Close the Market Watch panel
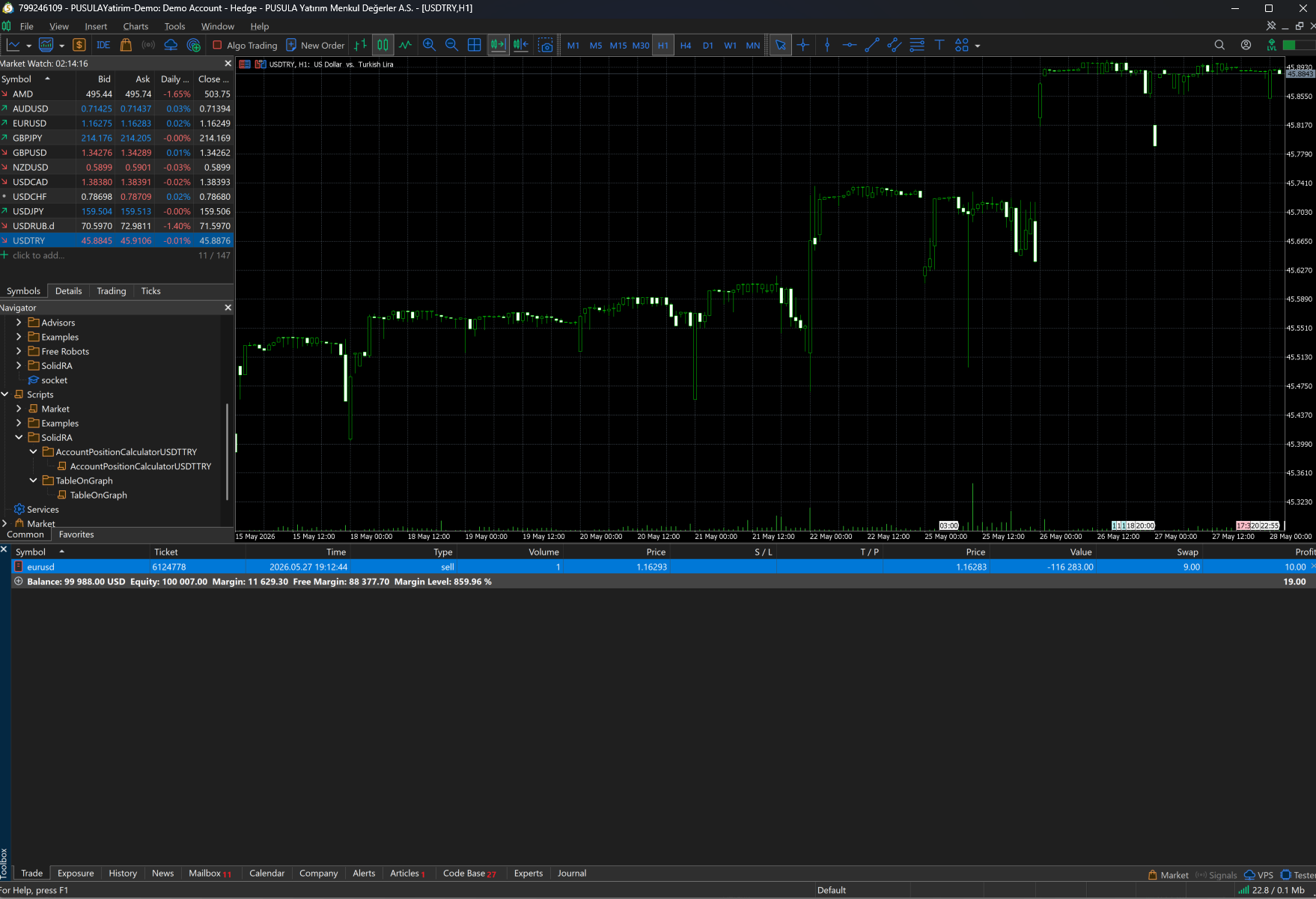The width and height of the screenshot is (1316, 899). click(228, 64)
